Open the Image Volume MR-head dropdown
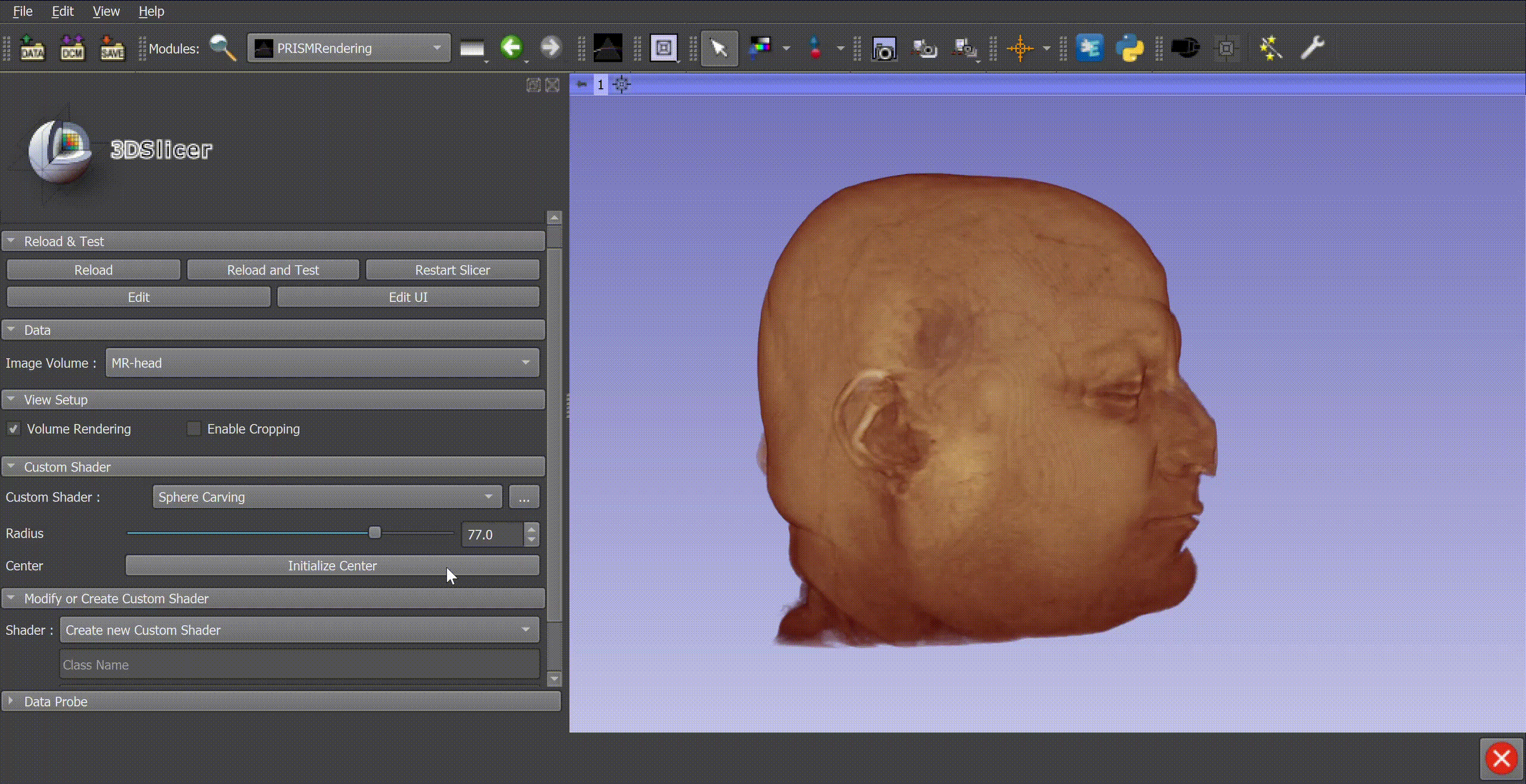1526x784 pixels. [322, 363]
